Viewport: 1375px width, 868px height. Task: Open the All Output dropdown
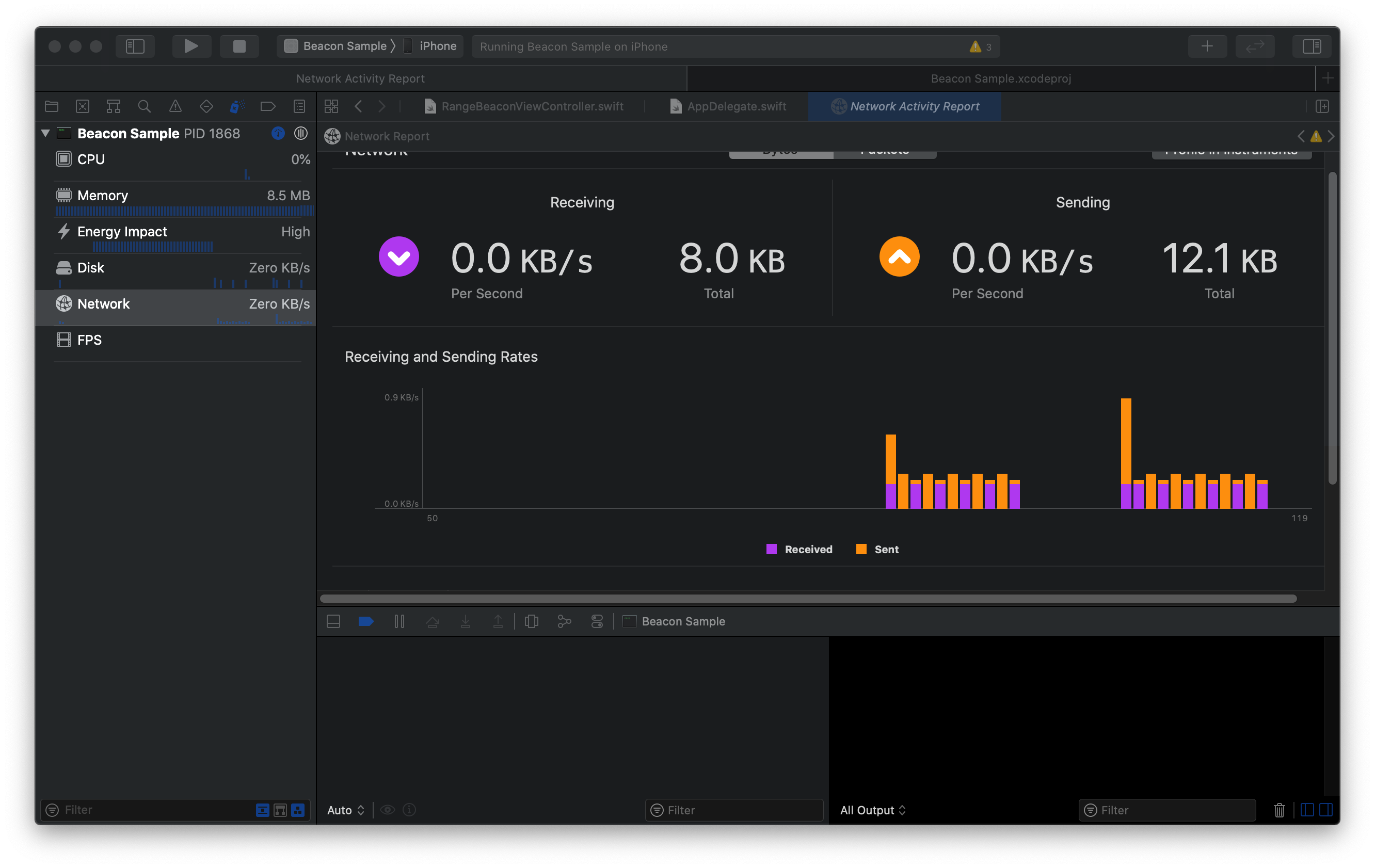872,810
